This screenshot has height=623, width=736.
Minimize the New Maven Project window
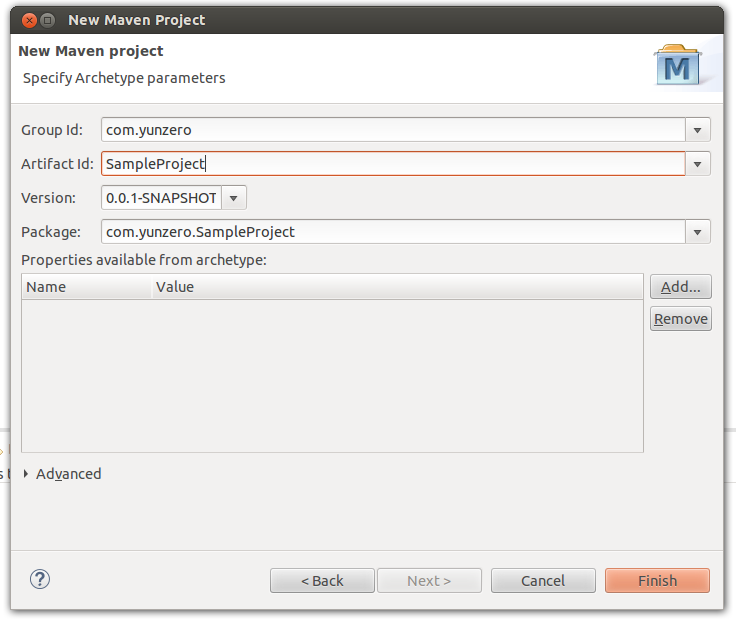45,20
